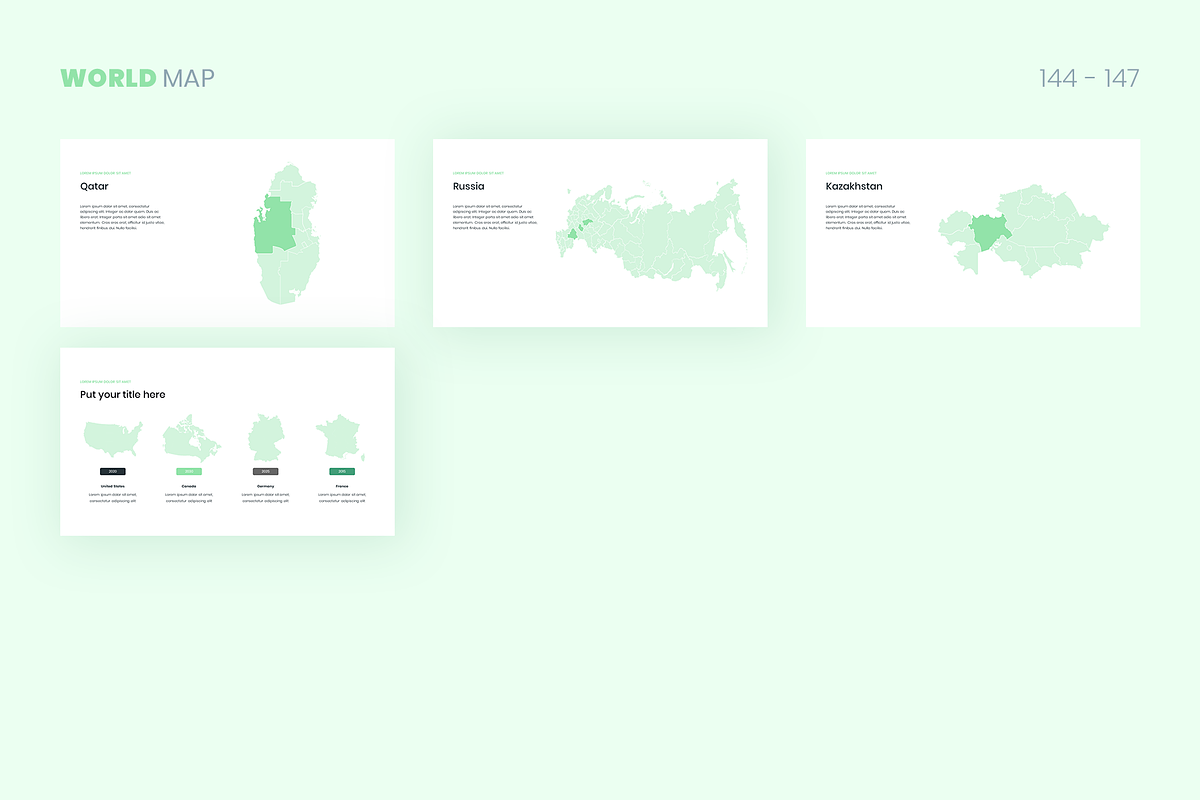
Task: Click the 'Put your title here' heading
Action: (x=123, y=395)
